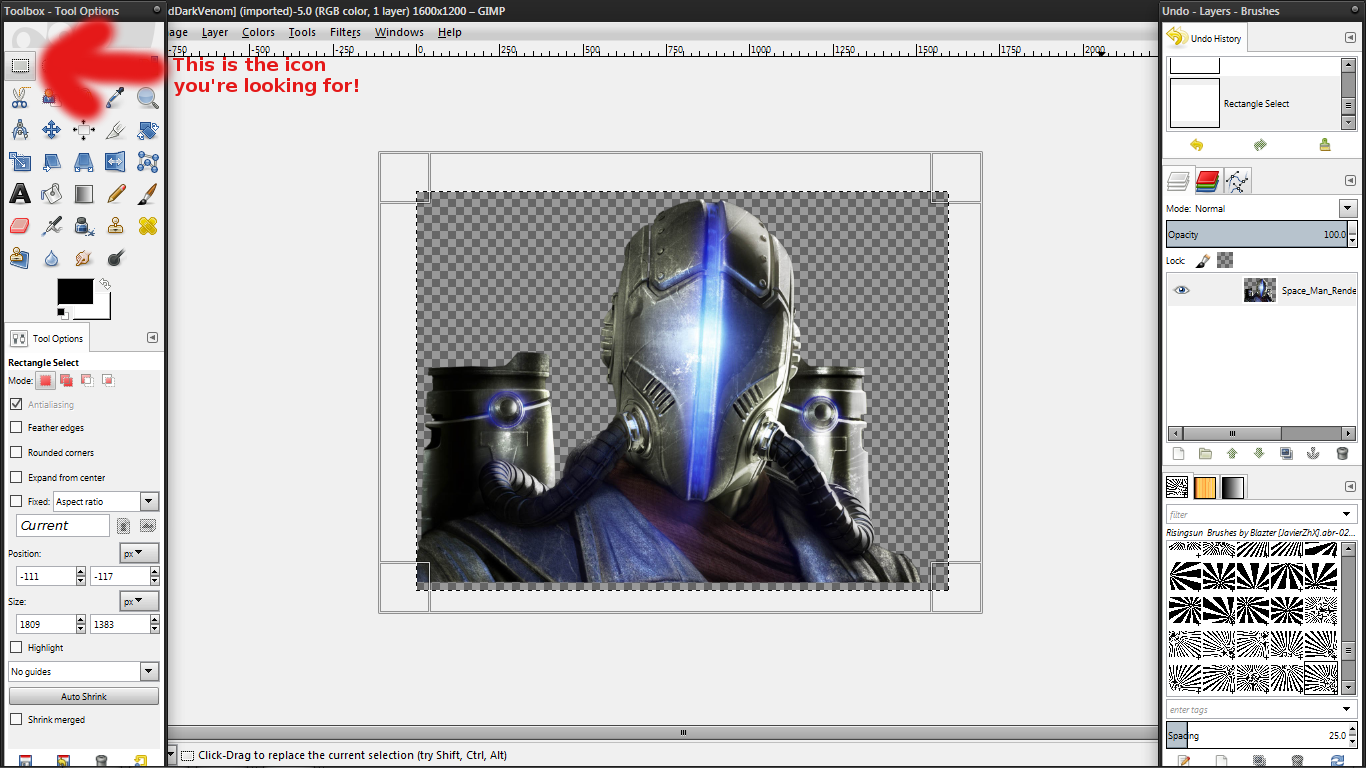Click the black foreground color swatch
The width and height of the screenshot is (1366, 768).
[x=74, y=291]
